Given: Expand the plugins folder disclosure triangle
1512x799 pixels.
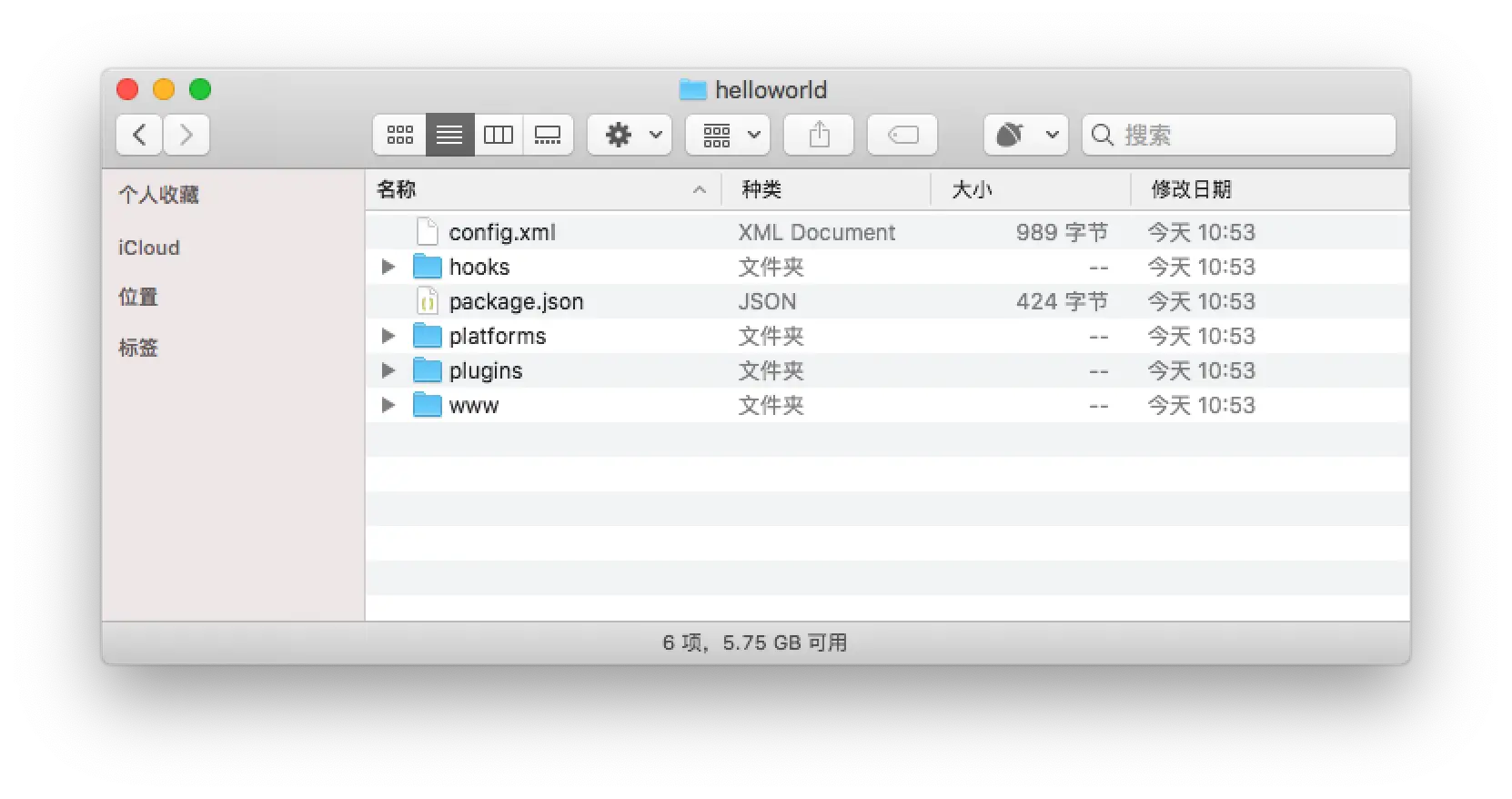Looking at the screenshot, I should coord(388,370).
